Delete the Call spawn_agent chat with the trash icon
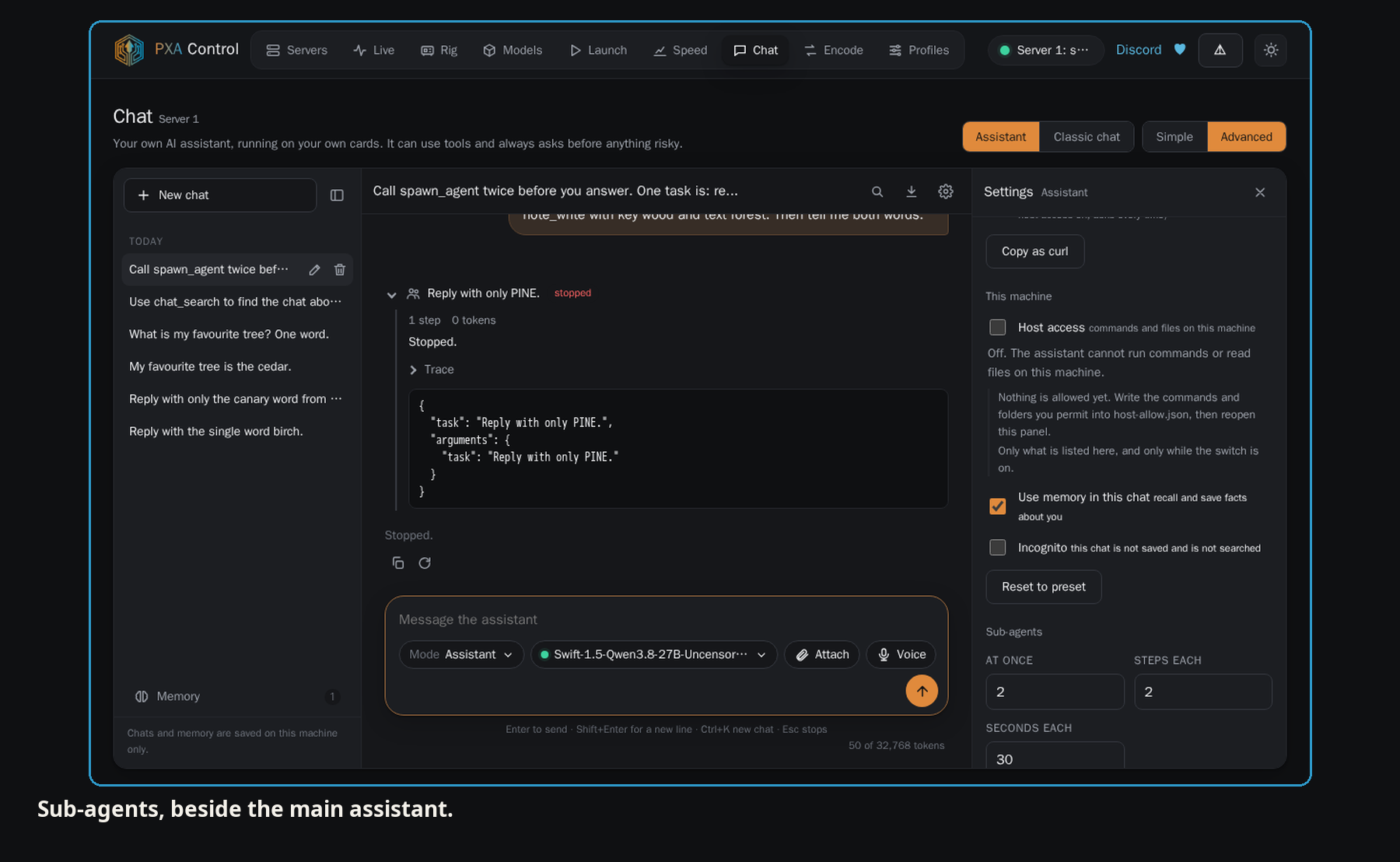The image size is (1400, 862). click(340, 270)
